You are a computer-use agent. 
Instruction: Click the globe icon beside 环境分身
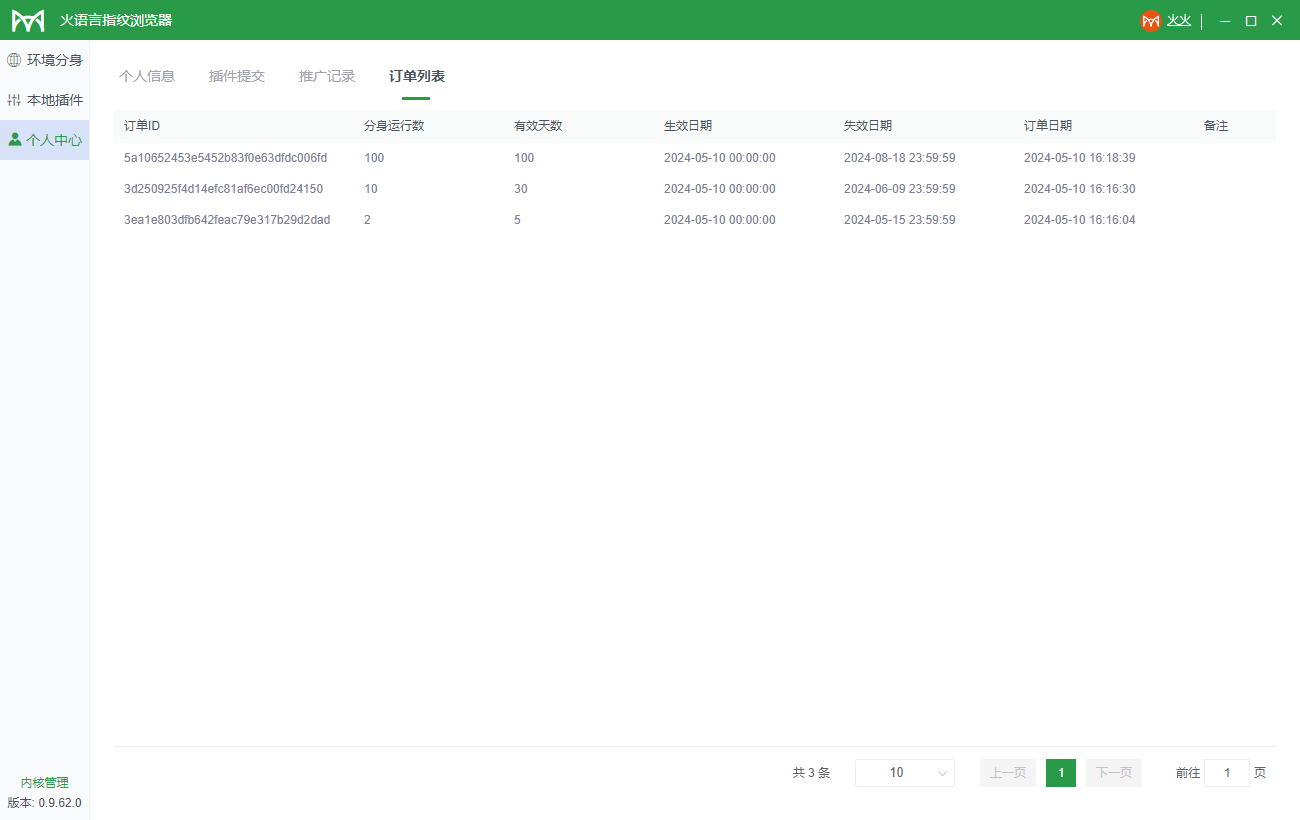(14, 60)
